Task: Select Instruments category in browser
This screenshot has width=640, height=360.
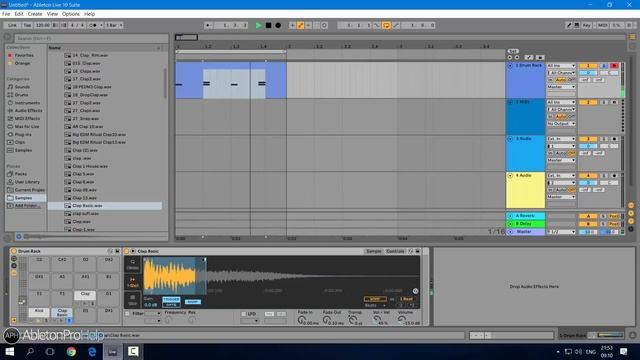Action: click(27, 103)
